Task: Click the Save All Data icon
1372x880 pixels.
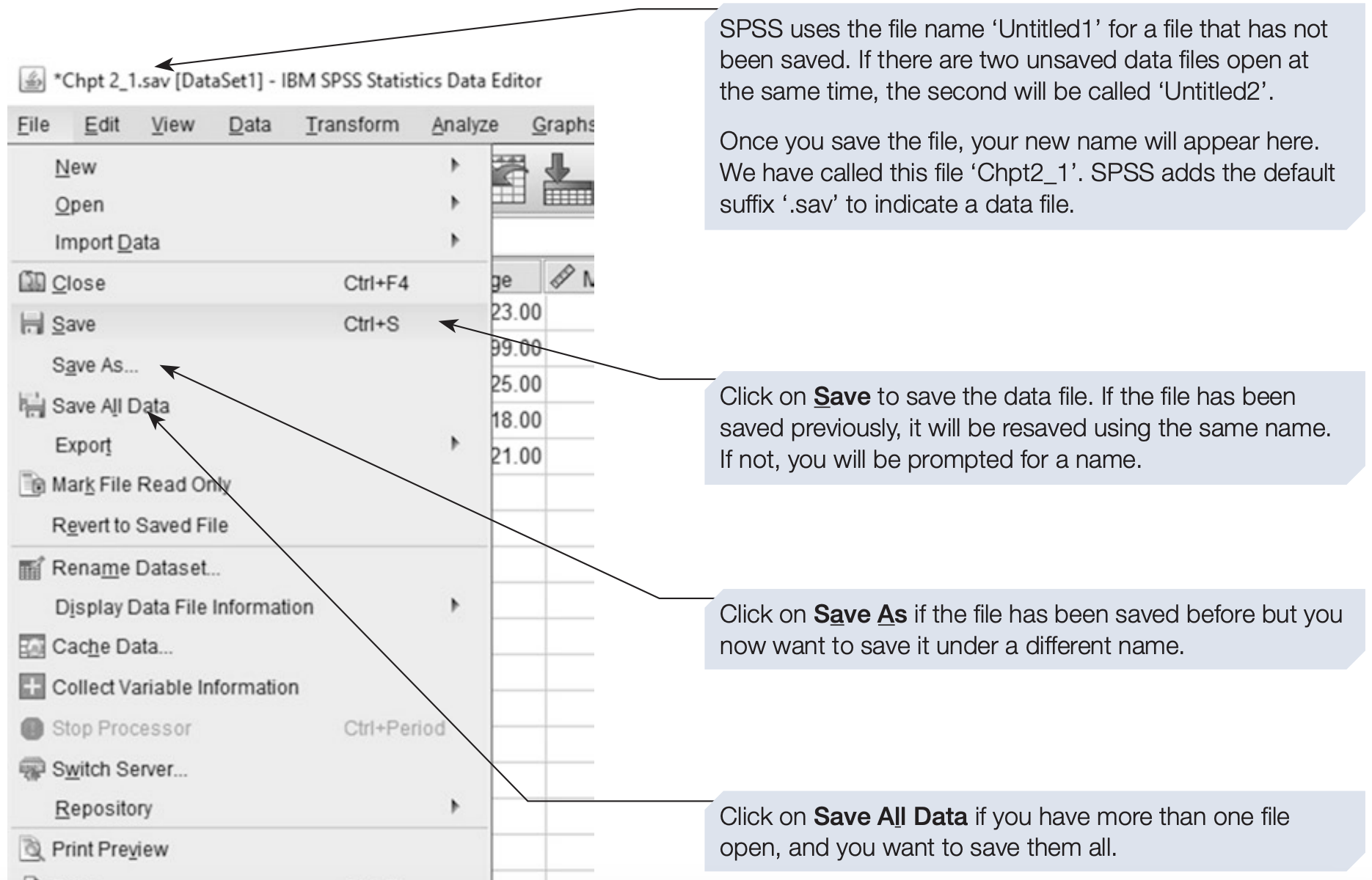Action: 32,406
